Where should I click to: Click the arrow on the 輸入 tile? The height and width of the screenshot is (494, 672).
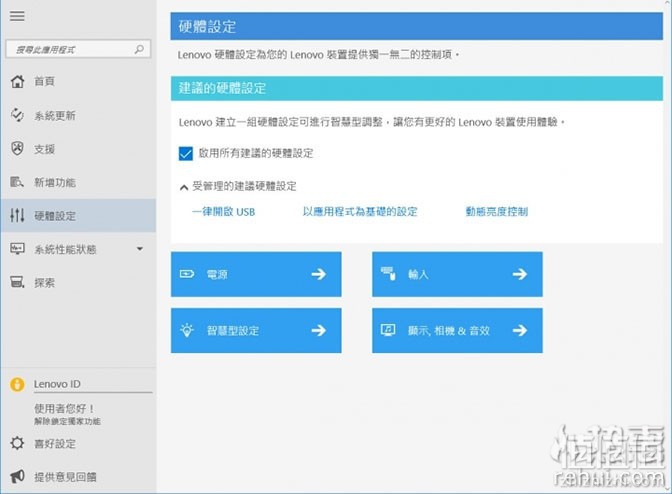[519, 274]
